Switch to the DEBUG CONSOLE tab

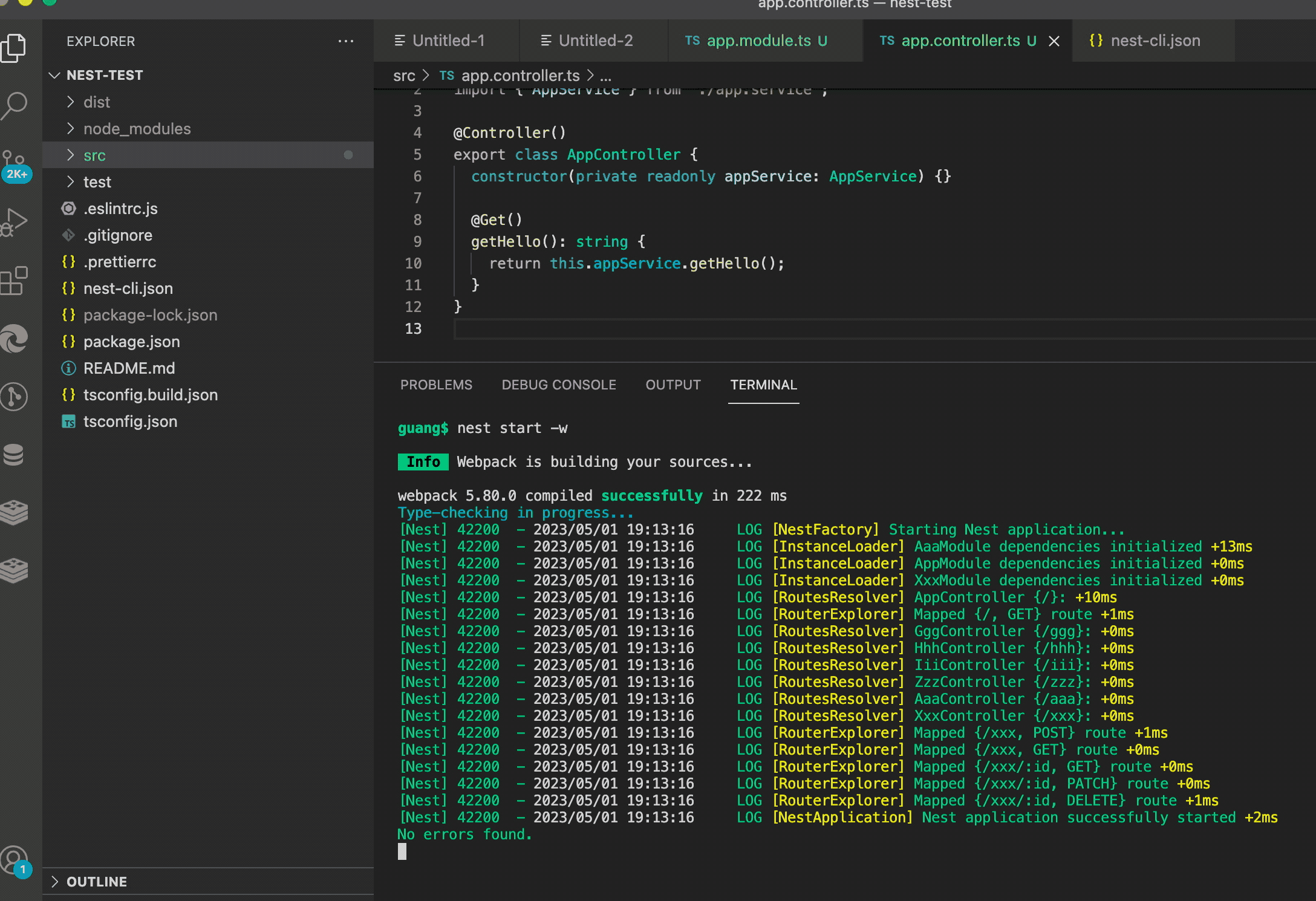[559, 385]
